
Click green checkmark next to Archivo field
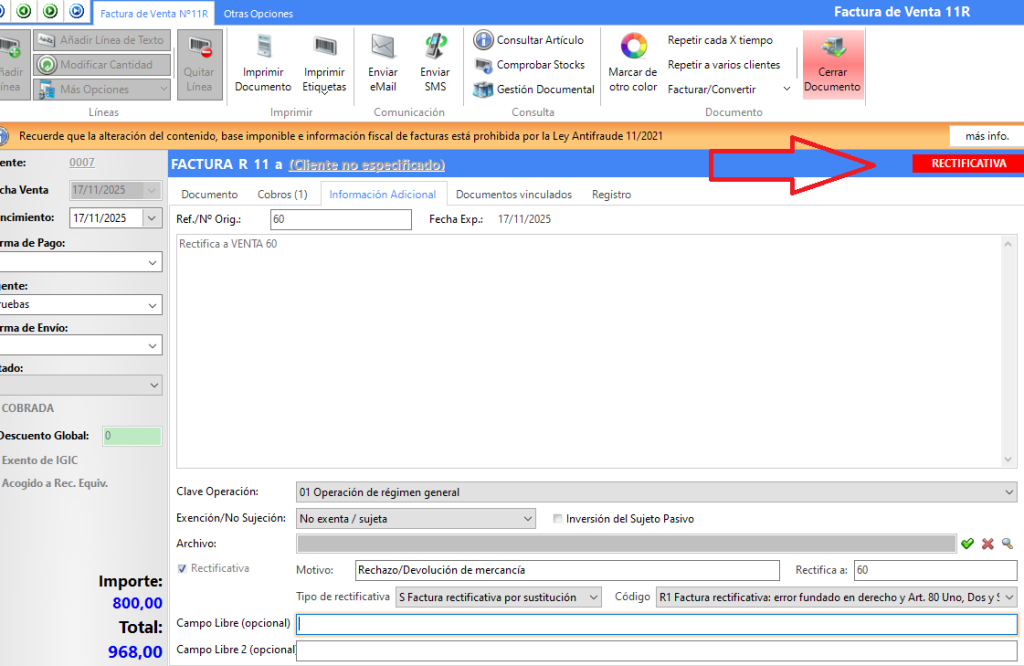(x=967, y=544)
